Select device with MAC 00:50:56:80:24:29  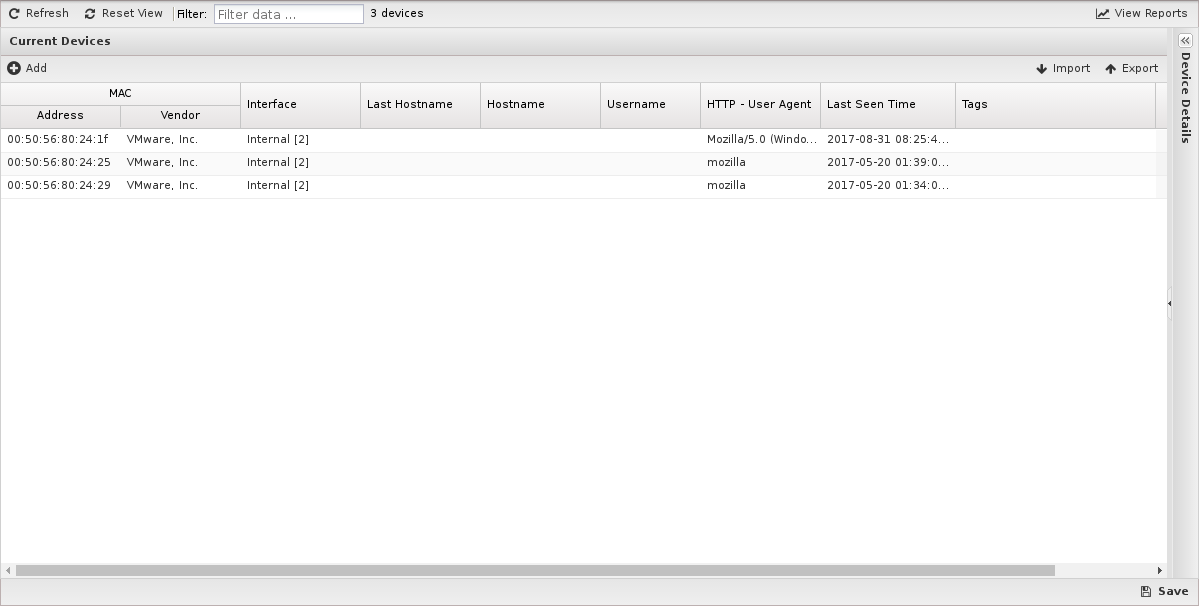pos(58,186)
